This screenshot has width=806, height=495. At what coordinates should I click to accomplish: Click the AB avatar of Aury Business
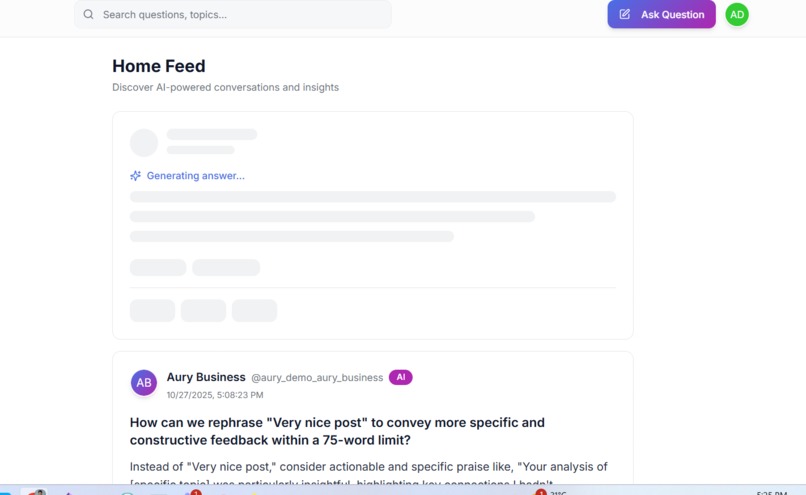[143, 383]
